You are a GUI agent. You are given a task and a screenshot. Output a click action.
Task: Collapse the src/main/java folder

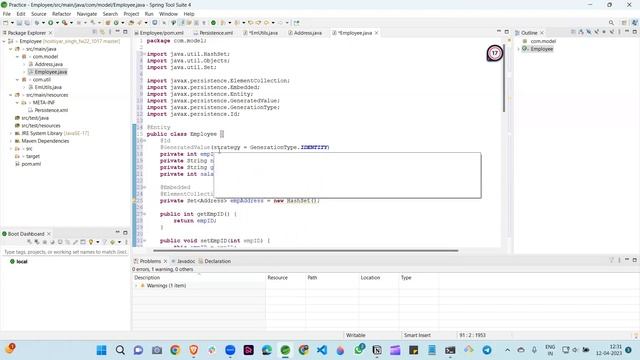coord(11,49)
